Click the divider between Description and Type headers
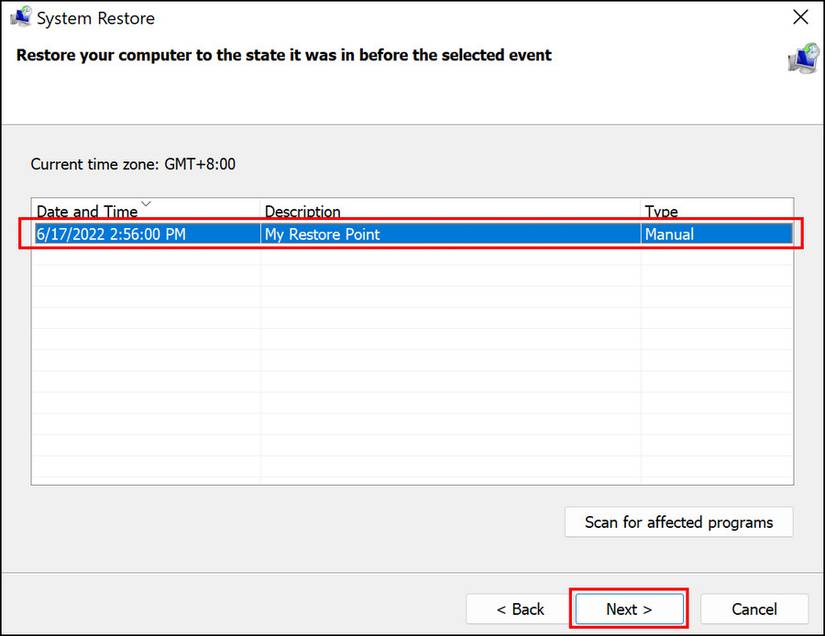Screen dimensions: 825x636 point(640,211)
